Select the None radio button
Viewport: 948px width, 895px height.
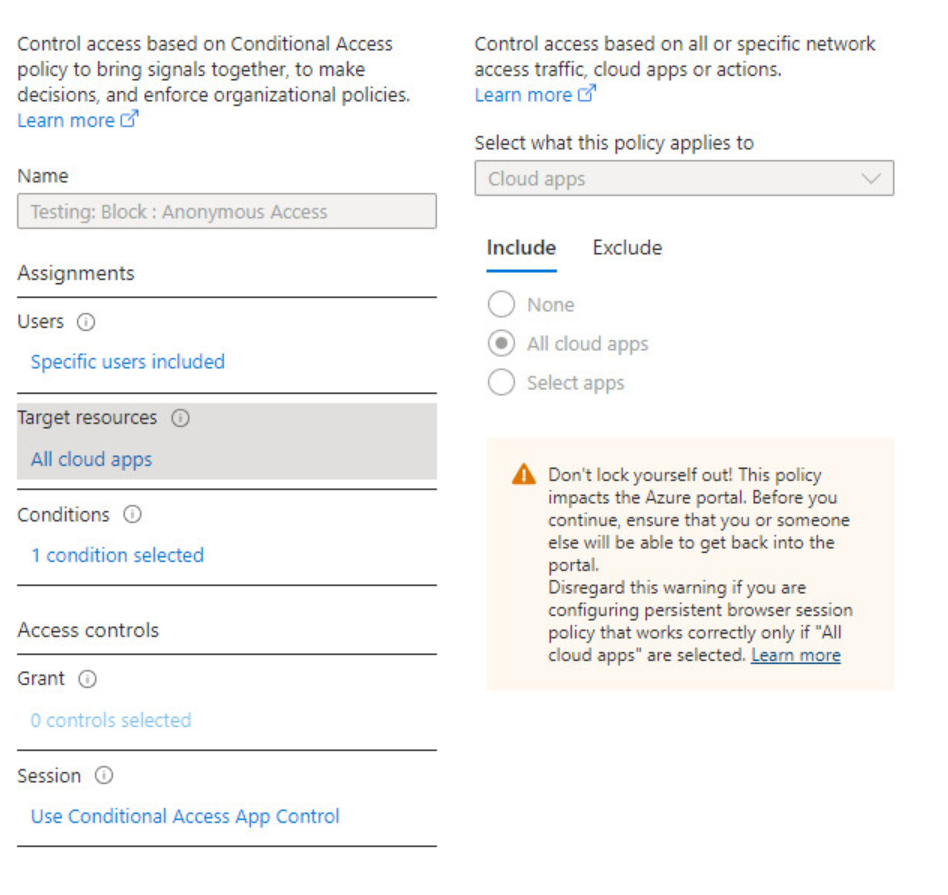click(x=501, y=305)
